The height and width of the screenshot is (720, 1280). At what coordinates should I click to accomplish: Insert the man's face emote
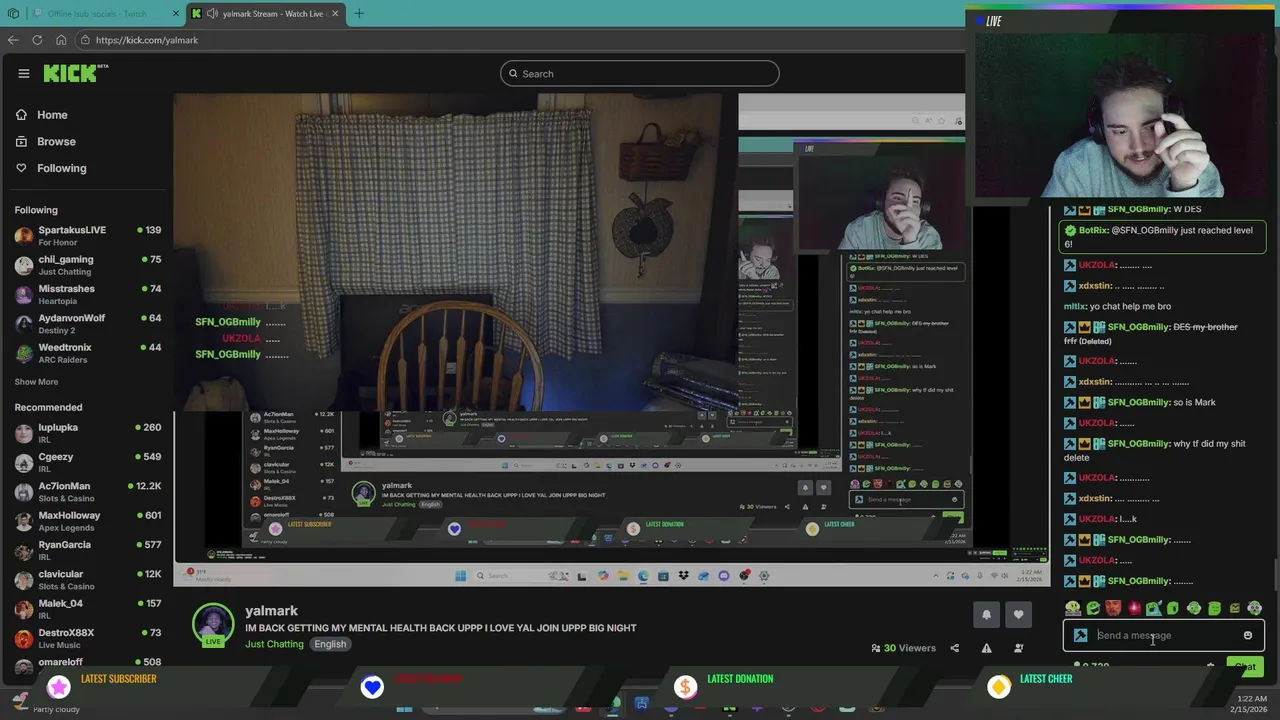coord(1113,608)
